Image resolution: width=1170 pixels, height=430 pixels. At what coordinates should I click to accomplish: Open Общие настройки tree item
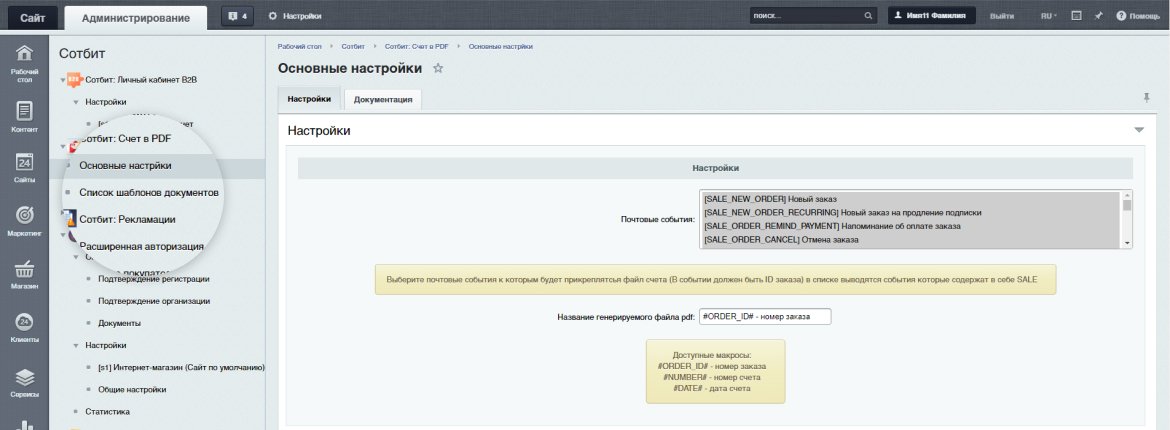pyautogui.click(x=132, y=390)
